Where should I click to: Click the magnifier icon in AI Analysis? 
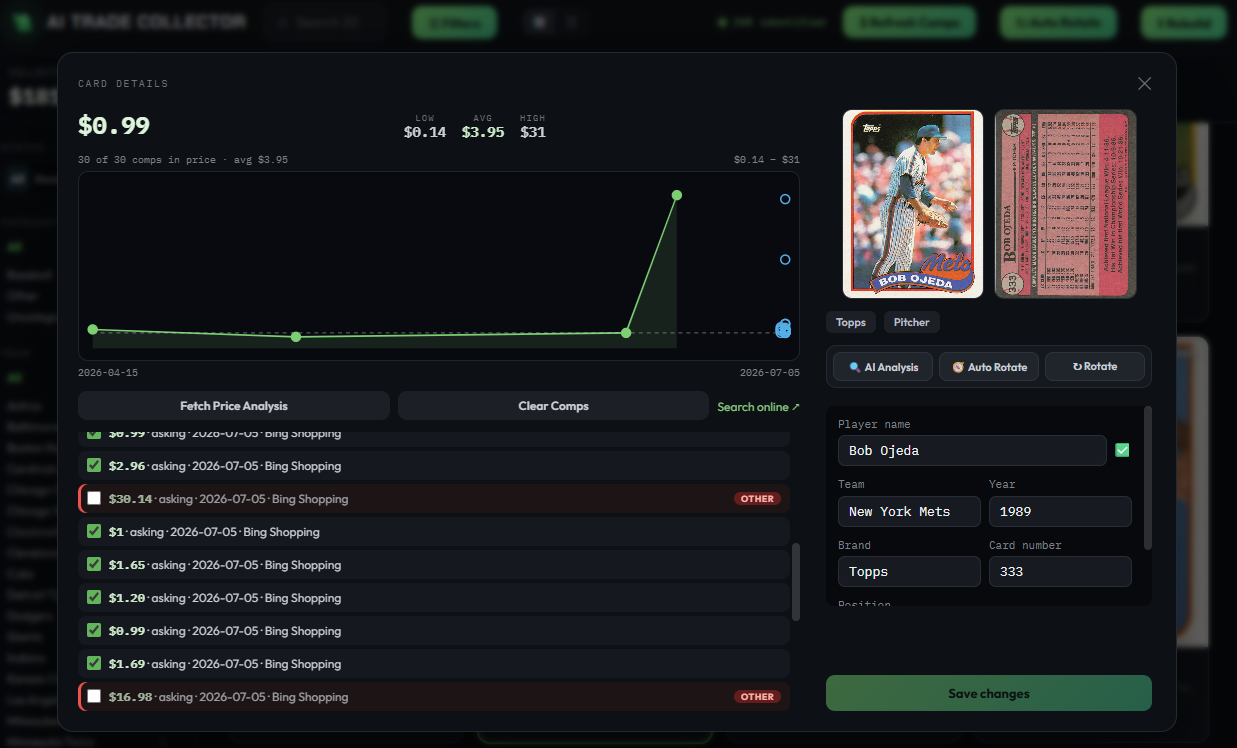pyautogui.click(x=854, y=367)
